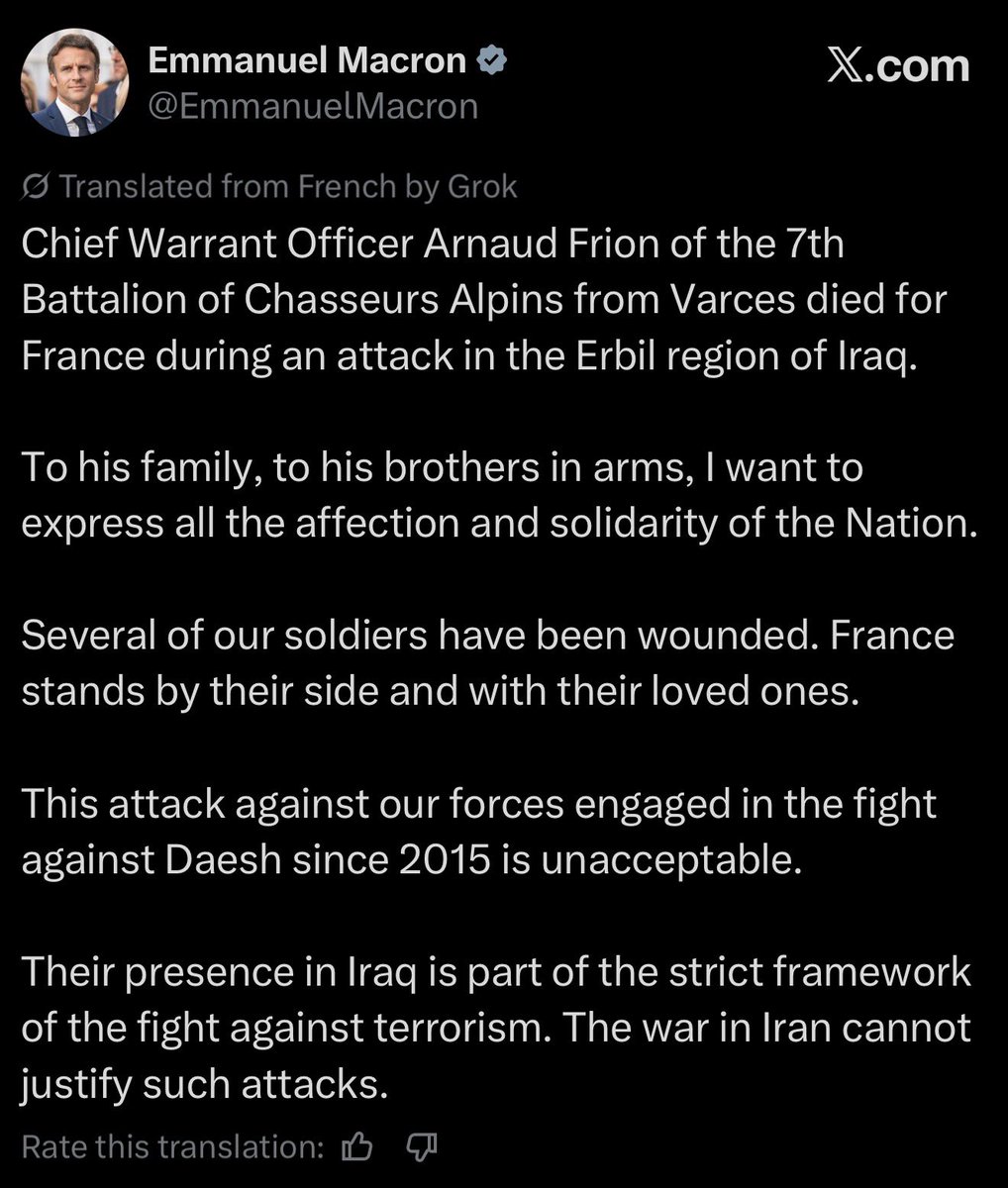Click the X.com logo in the top right
The height and width of the screenshot is (1188, 1008).
coord(900,65)
